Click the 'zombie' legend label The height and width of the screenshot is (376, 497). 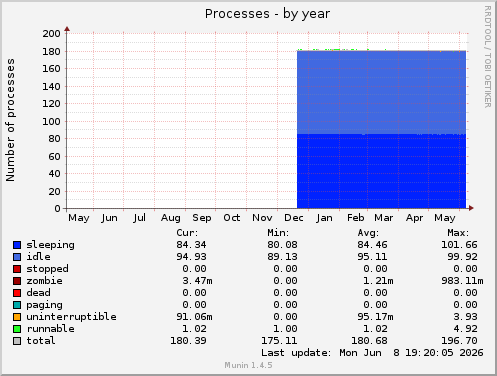(44, 281)
